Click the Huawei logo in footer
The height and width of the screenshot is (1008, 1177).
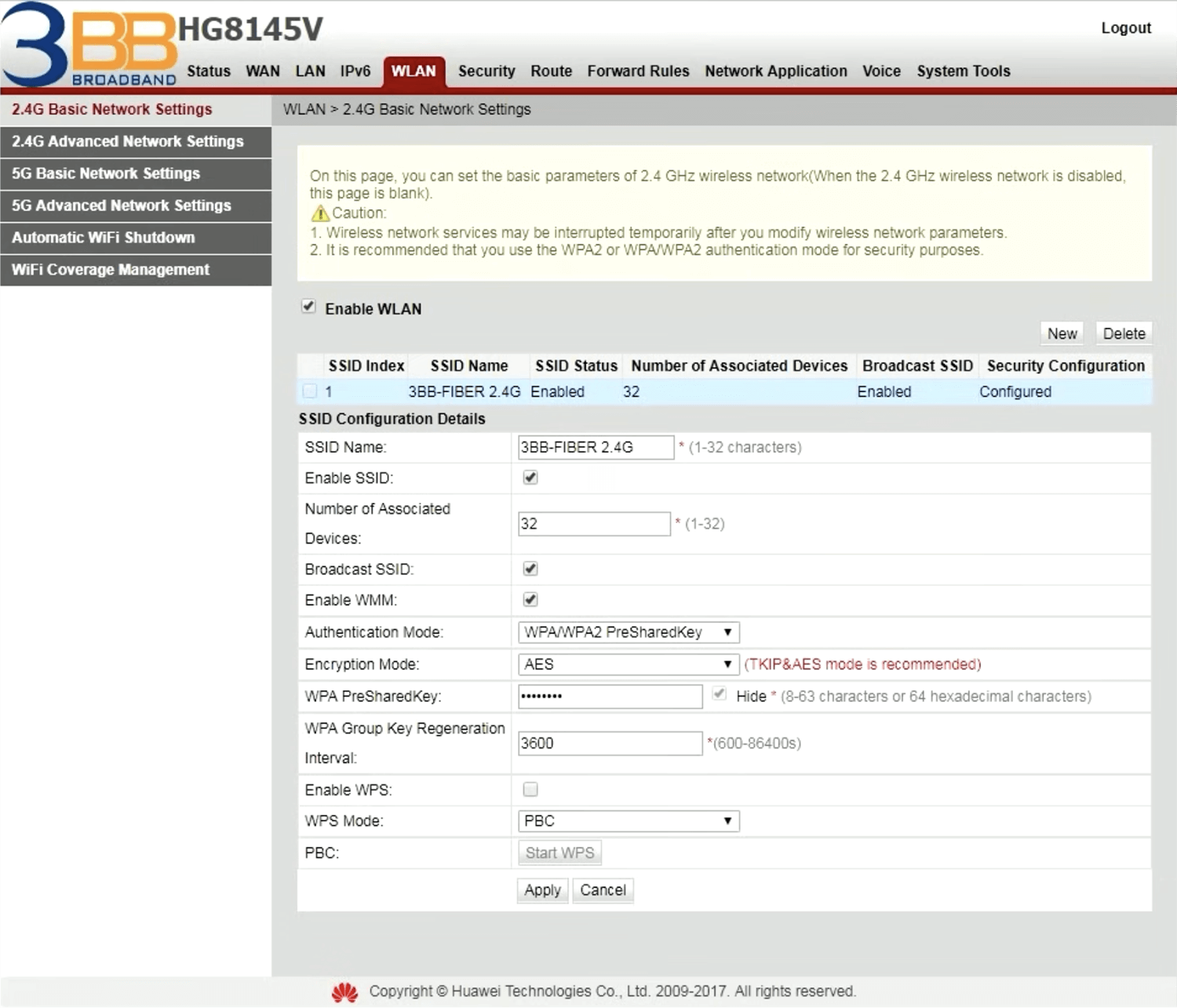point(344,992)
